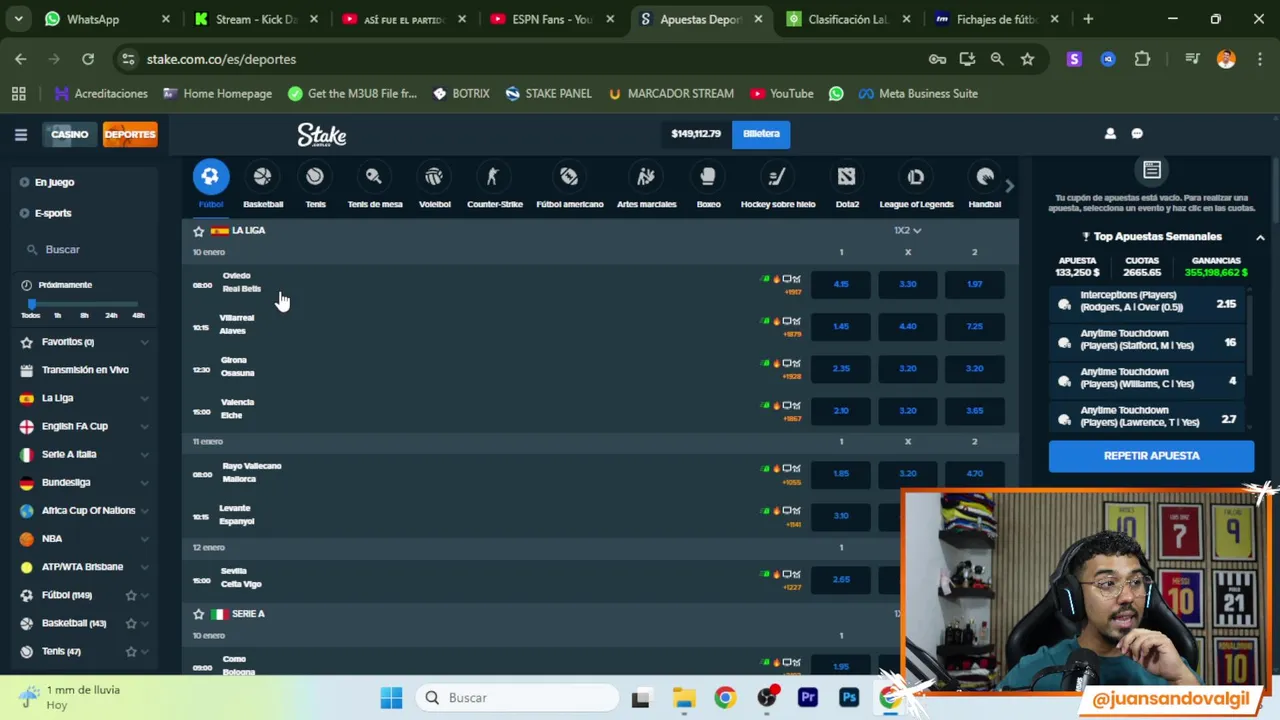Select the Fútbol sport icon
1280x720 pixels.
tap(210, 177)
